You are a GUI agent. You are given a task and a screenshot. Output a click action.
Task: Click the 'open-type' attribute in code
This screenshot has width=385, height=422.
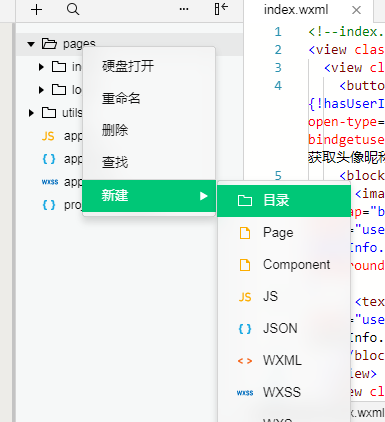point(343,122)
